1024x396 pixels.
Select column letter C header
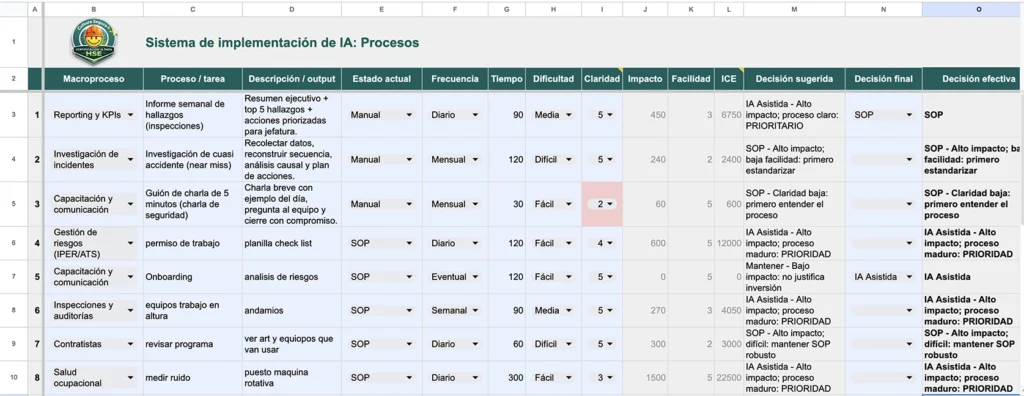point(193,9)
